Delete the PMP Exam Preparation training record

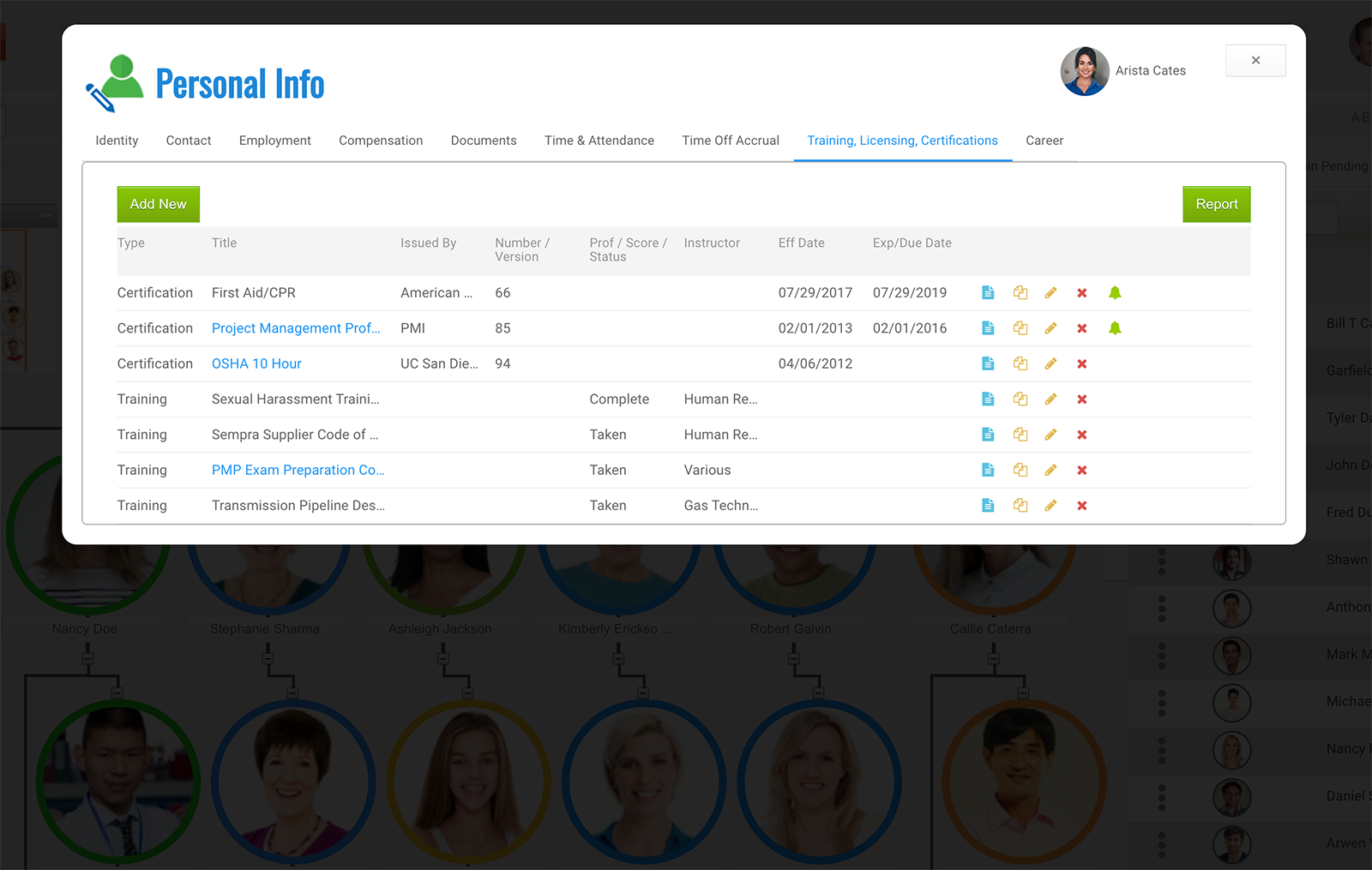point(1082,470)
